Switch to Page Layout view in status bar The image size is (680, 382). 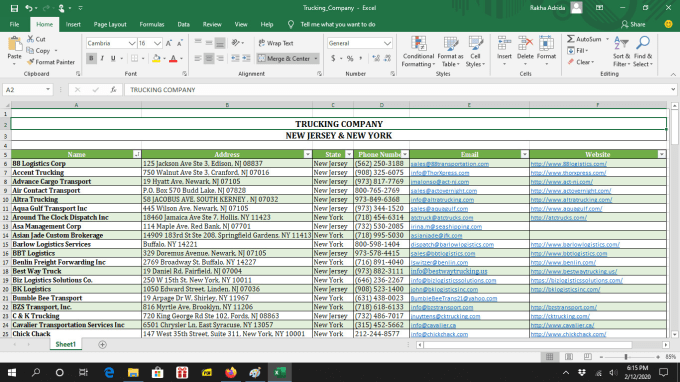point(569,357)
